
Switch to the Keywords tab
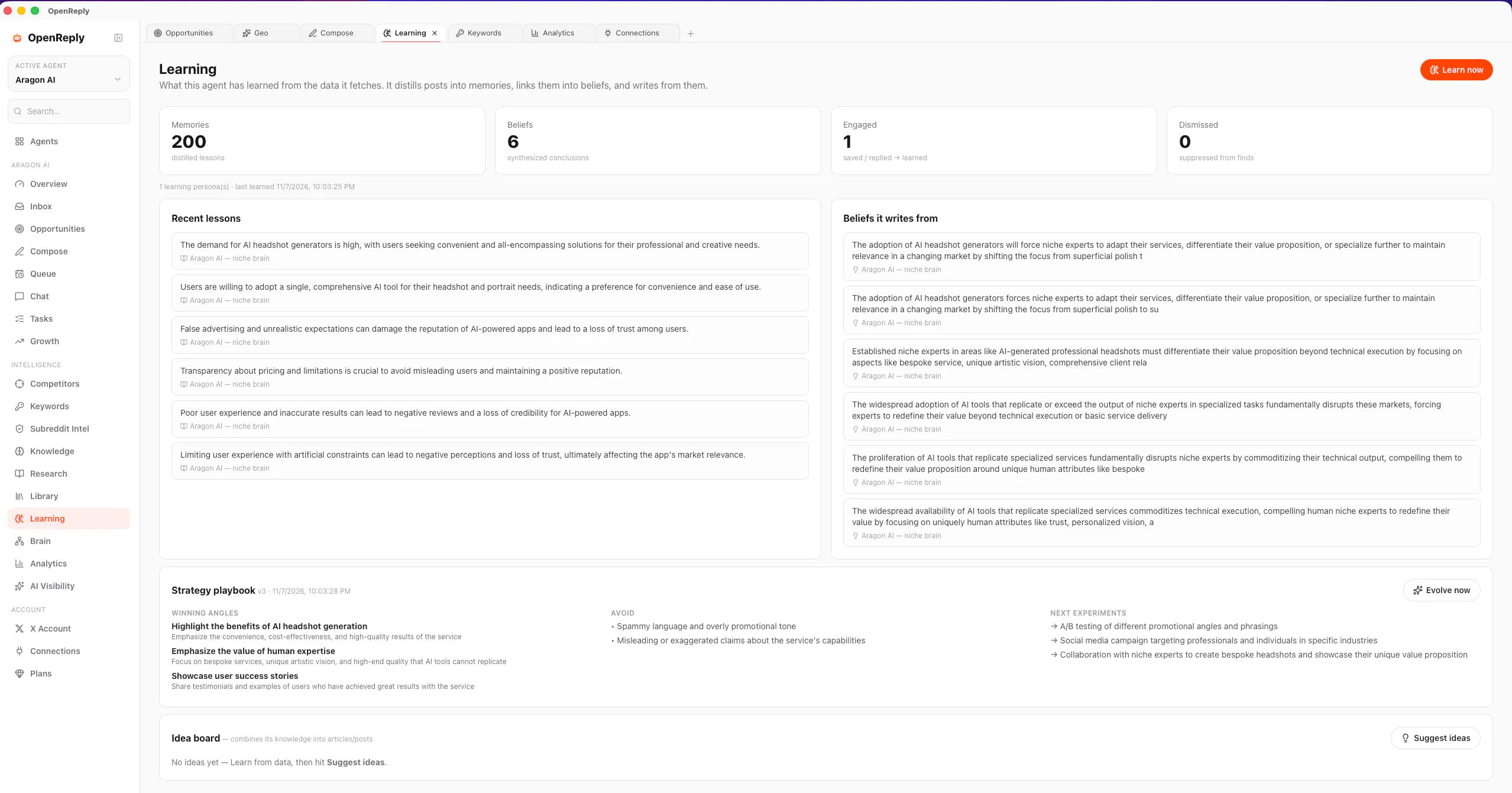[484, 33]
